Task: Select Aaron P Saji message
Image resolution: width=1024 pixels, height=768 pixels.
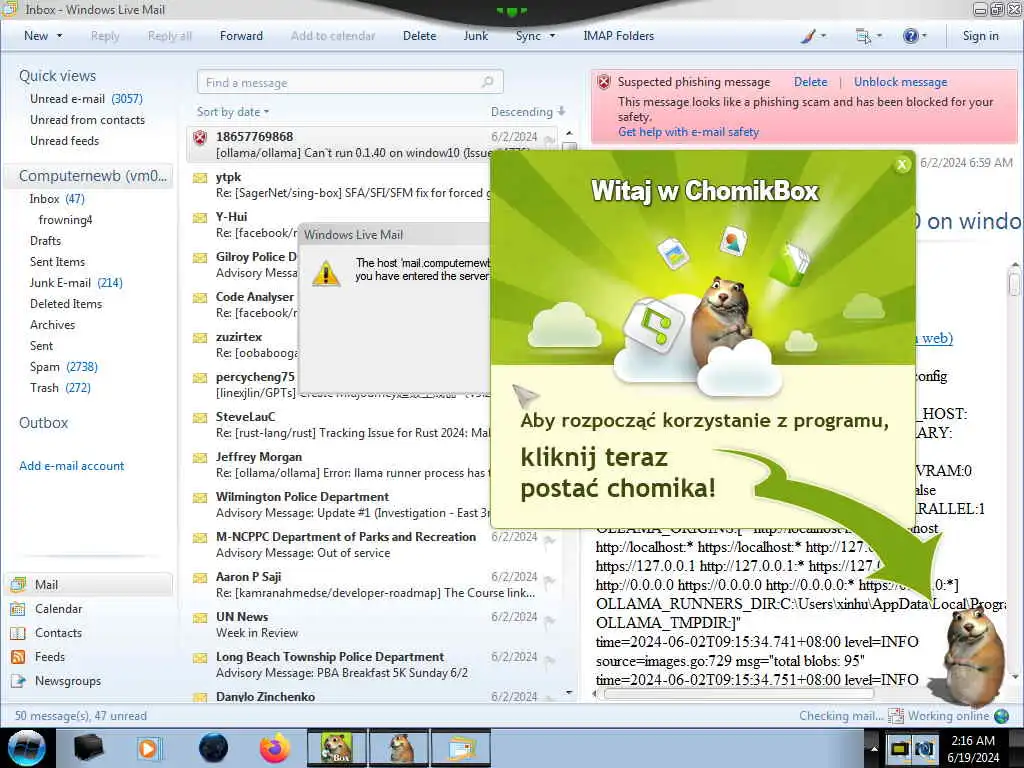Action: tap(372, 584)
